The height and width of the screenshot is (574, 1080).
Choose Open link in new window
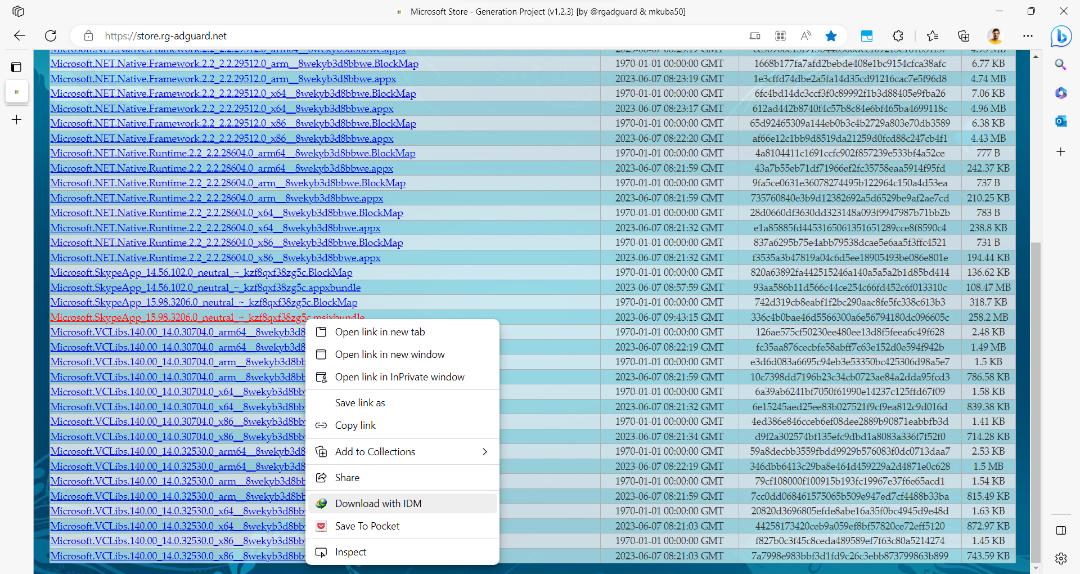(x=402, y=354)
